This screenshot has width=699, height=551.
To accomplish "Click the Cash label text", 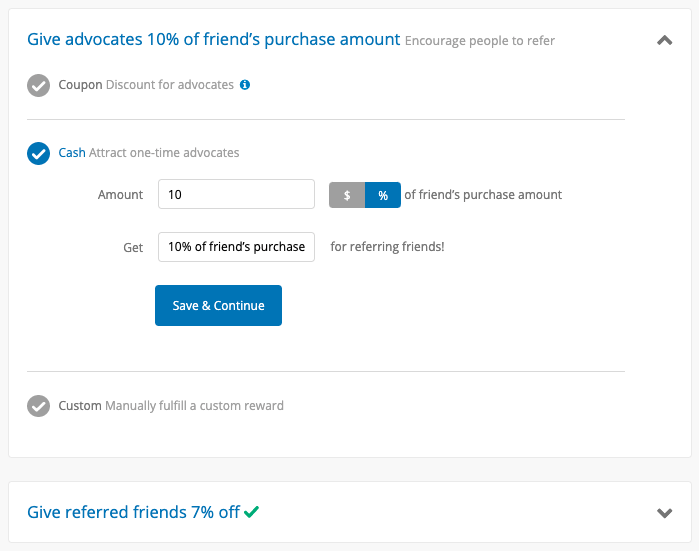I will [72, 152].
